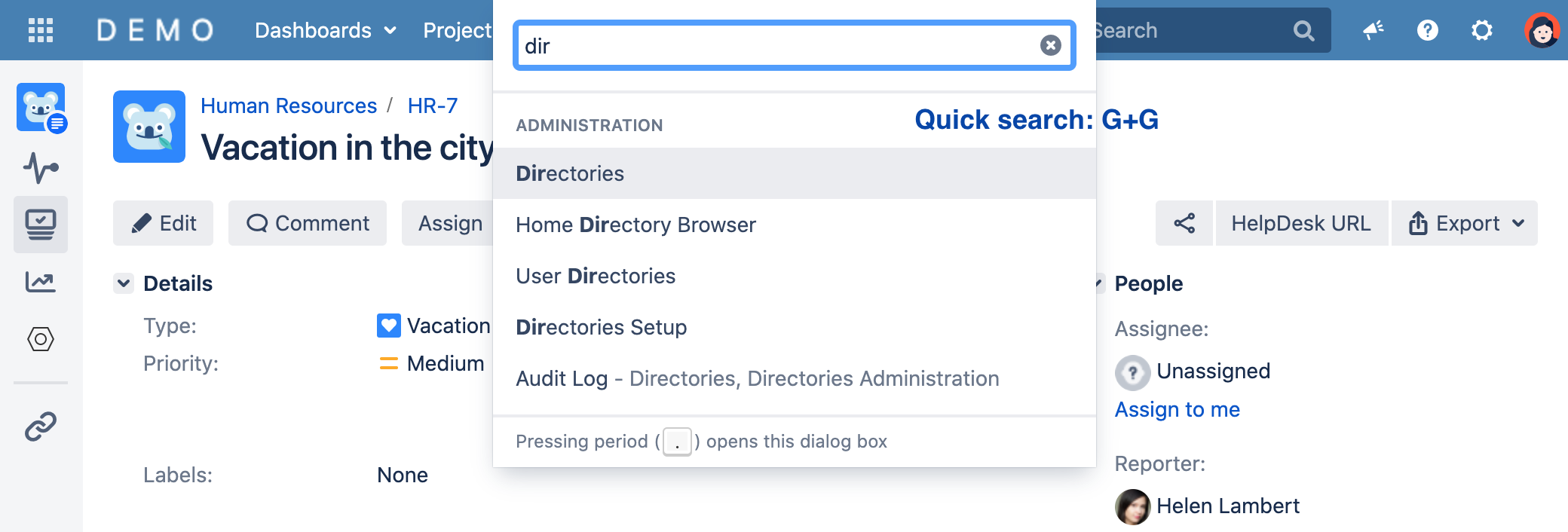Image resolution: width=1568 pixels, height=532 pixels.
Task: Click the Assign to me link
Action: pyautogui.click(x=1177, y=409)
